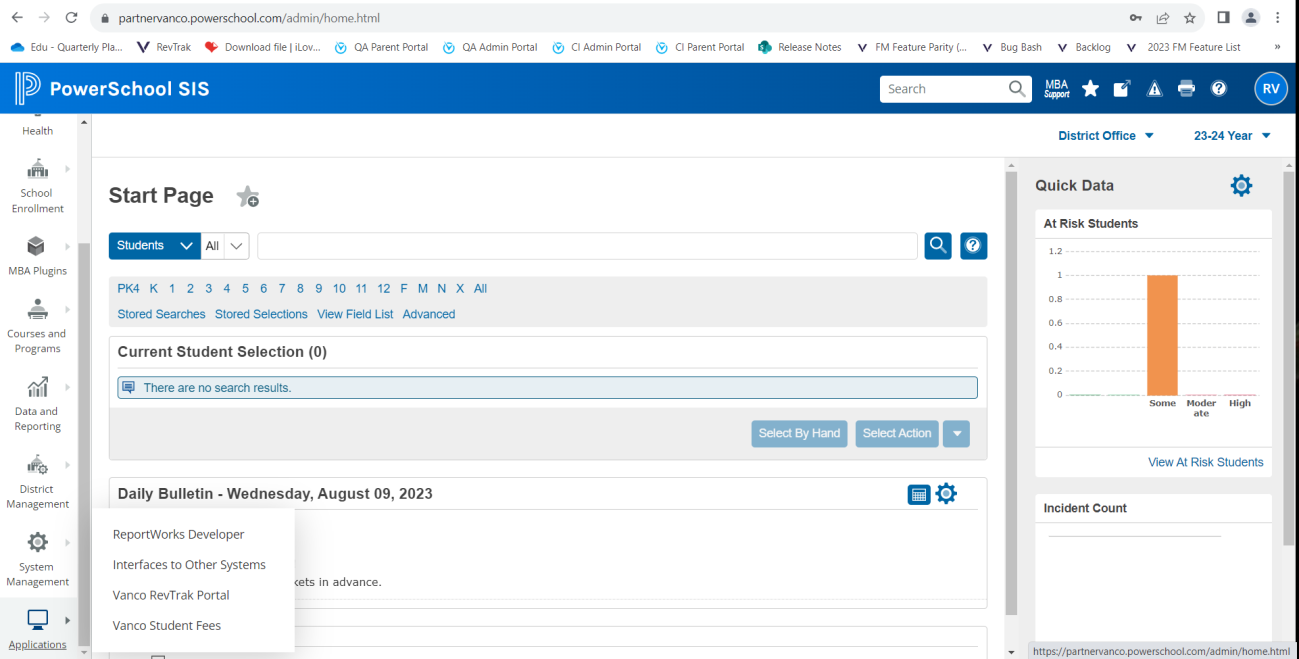Click the blue magnifier search button
The width and height of the screenshot is (1299, 659).
(938, 246)
